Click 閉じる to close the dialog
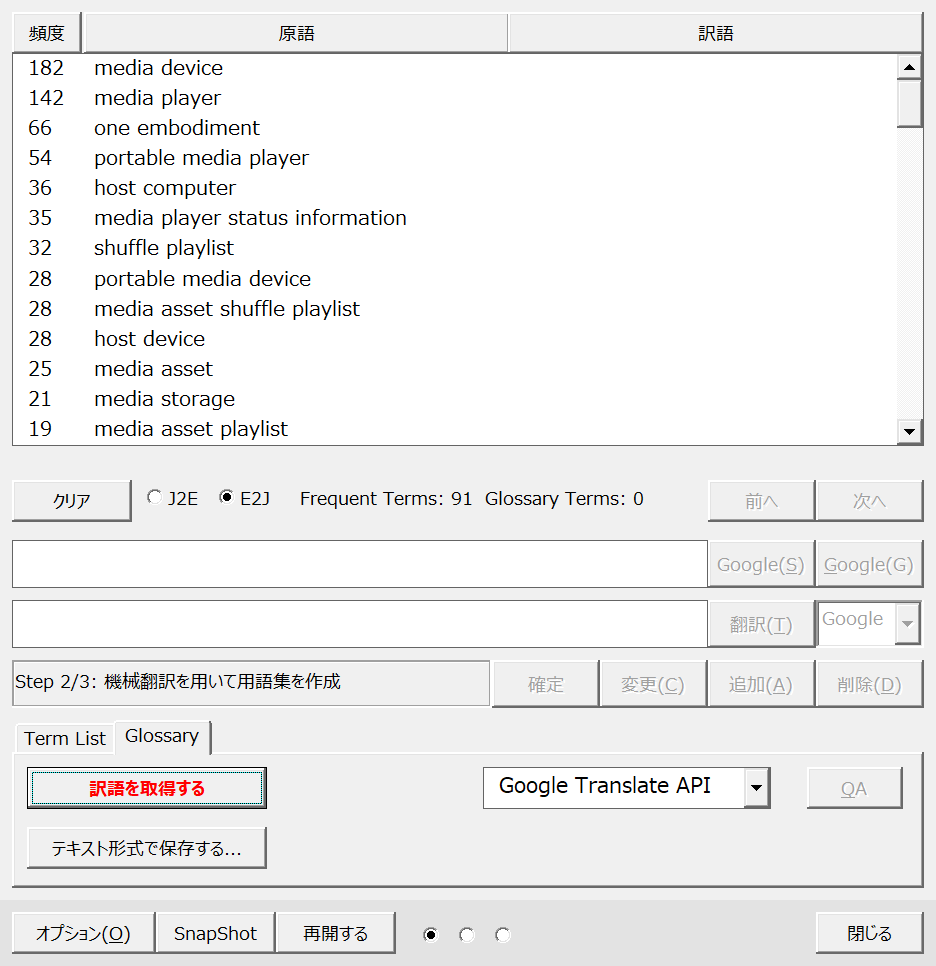Viewport: 936px width, 966px height. [x=869, y=933]
